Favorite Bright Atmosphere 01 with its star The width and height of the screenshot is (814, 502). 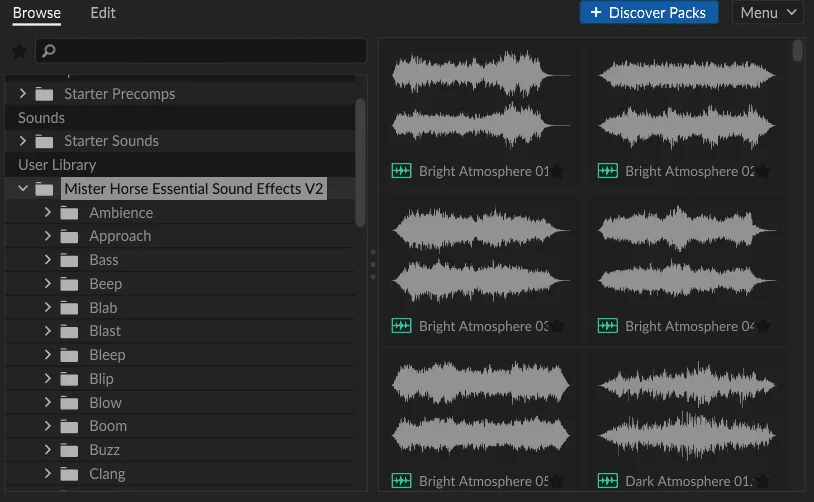[557, 171]
